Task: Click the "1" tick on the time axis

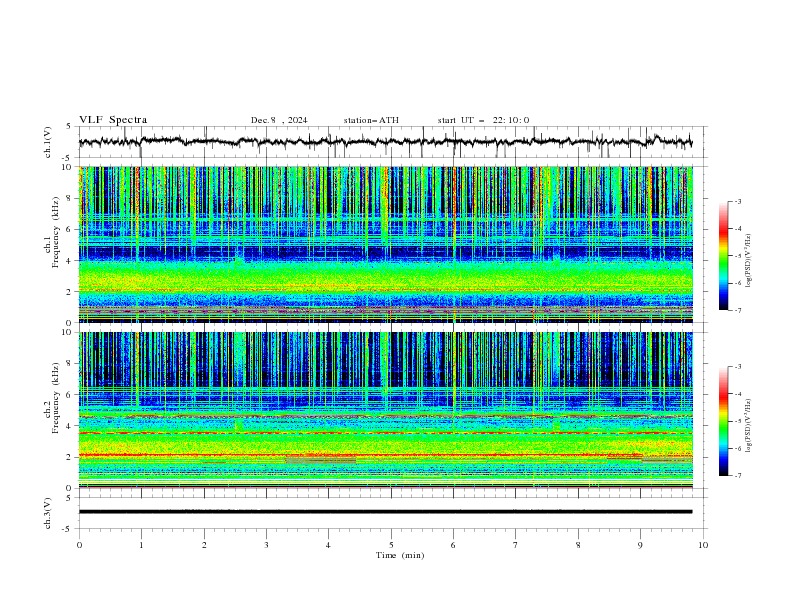Action: (x=141, y=545)
